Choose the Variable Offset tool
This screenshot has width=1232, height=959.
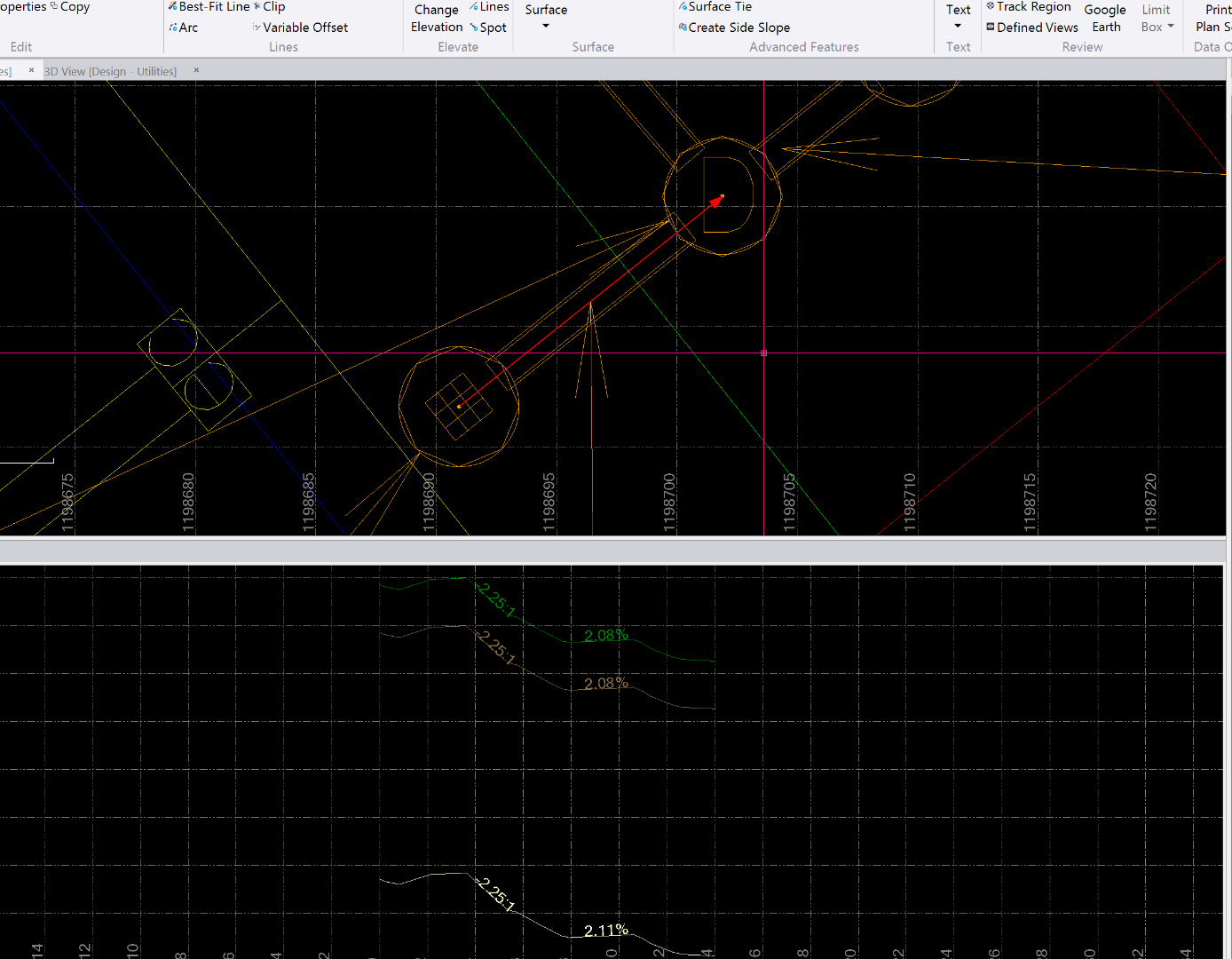(257, 28)
